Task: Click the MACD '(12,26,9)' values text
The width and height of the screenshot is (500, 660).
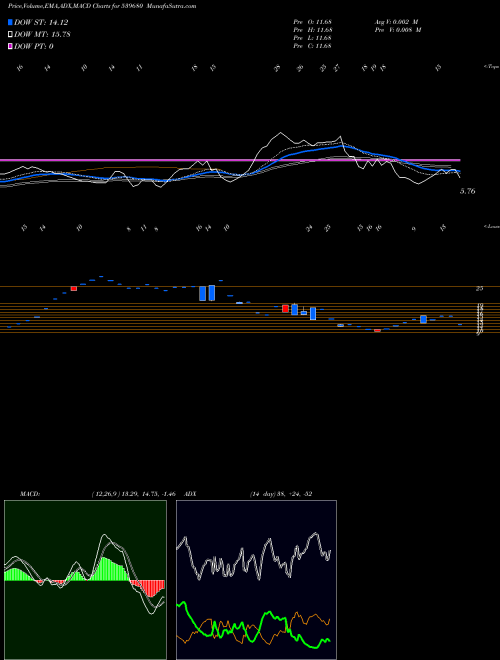Action: tap(133, 494)
